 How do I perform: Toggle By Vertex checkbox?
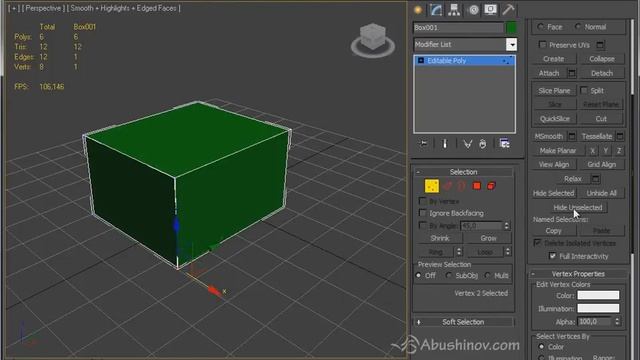[422, 201]
